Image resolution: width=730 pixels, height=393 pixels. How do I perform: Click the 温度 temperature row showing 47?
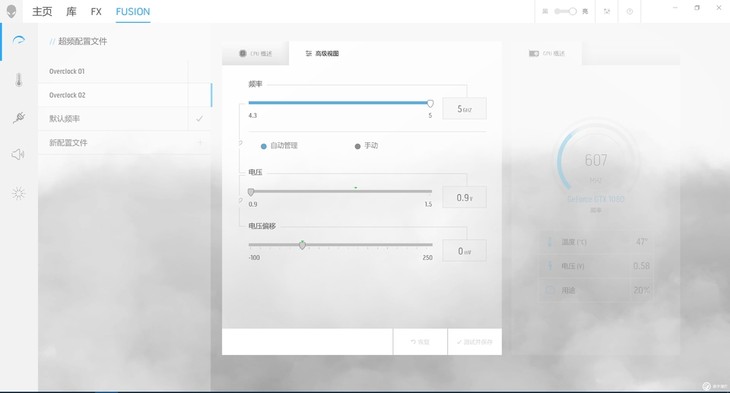pyautogui.click(x=596, y=242)
